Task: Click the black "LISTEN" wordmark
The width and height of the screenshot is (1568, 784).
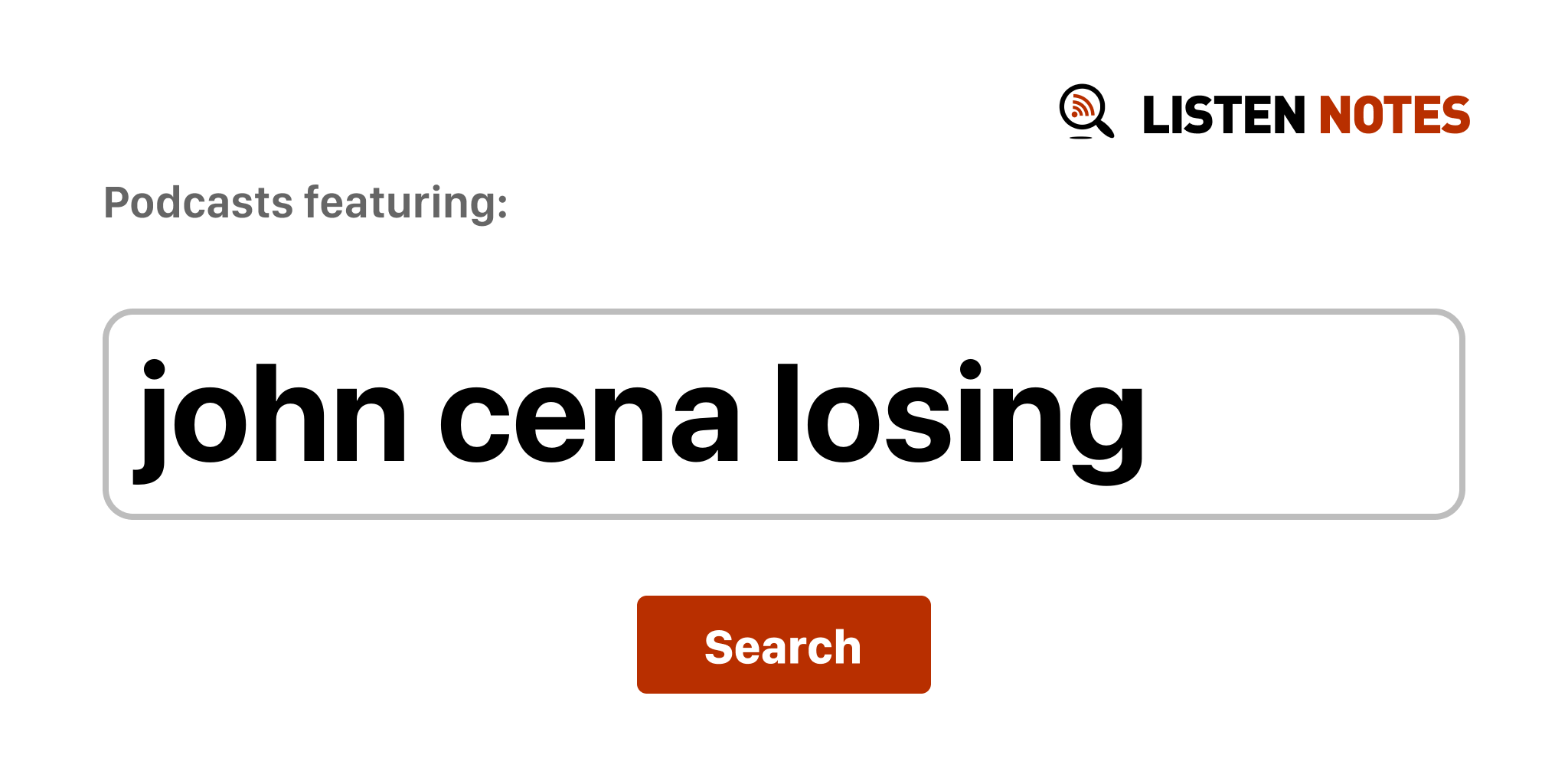Action: coord(1223,116)
